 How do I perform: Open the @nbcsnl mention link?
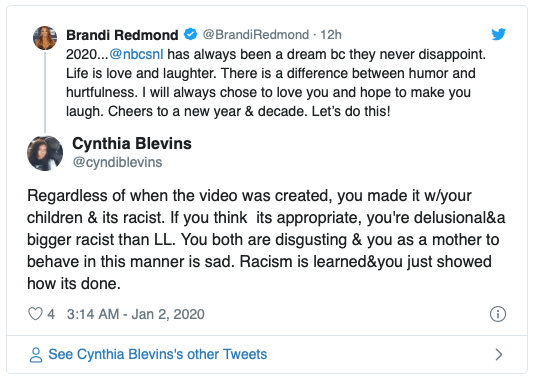[x=136, y=54]
